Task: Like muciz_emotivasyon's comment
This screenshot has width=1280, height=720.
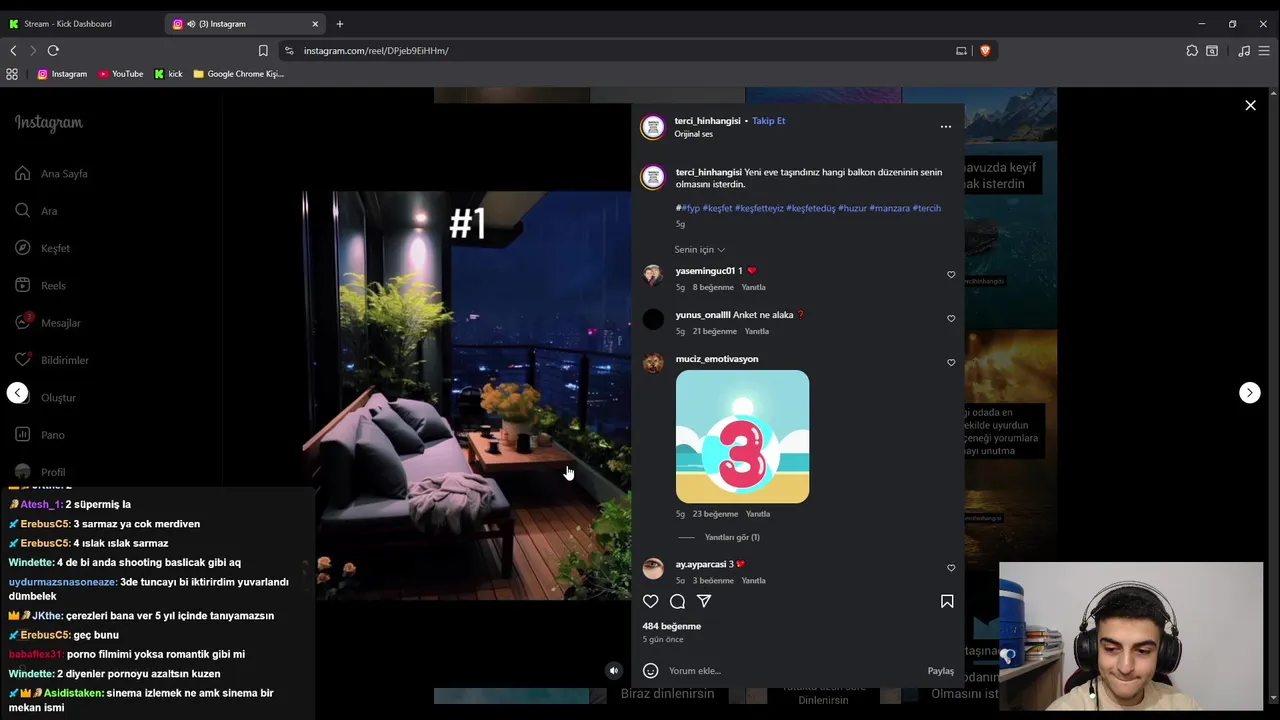Action: point(951,363)
